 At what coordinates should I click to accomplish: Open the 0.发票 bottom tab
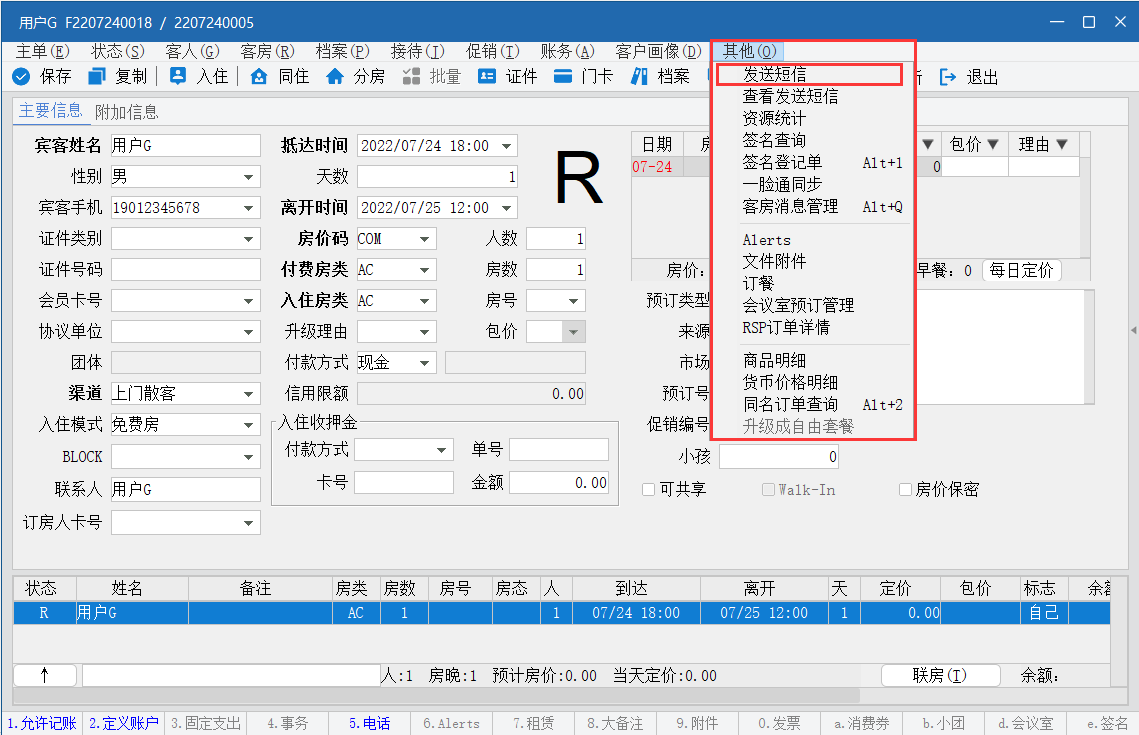[779, 723]
